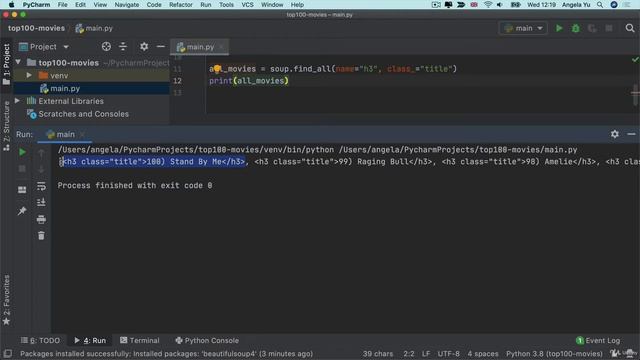640x360 pixels.
Task: Open the PyCharm application menu
Action: pos(36,5)
